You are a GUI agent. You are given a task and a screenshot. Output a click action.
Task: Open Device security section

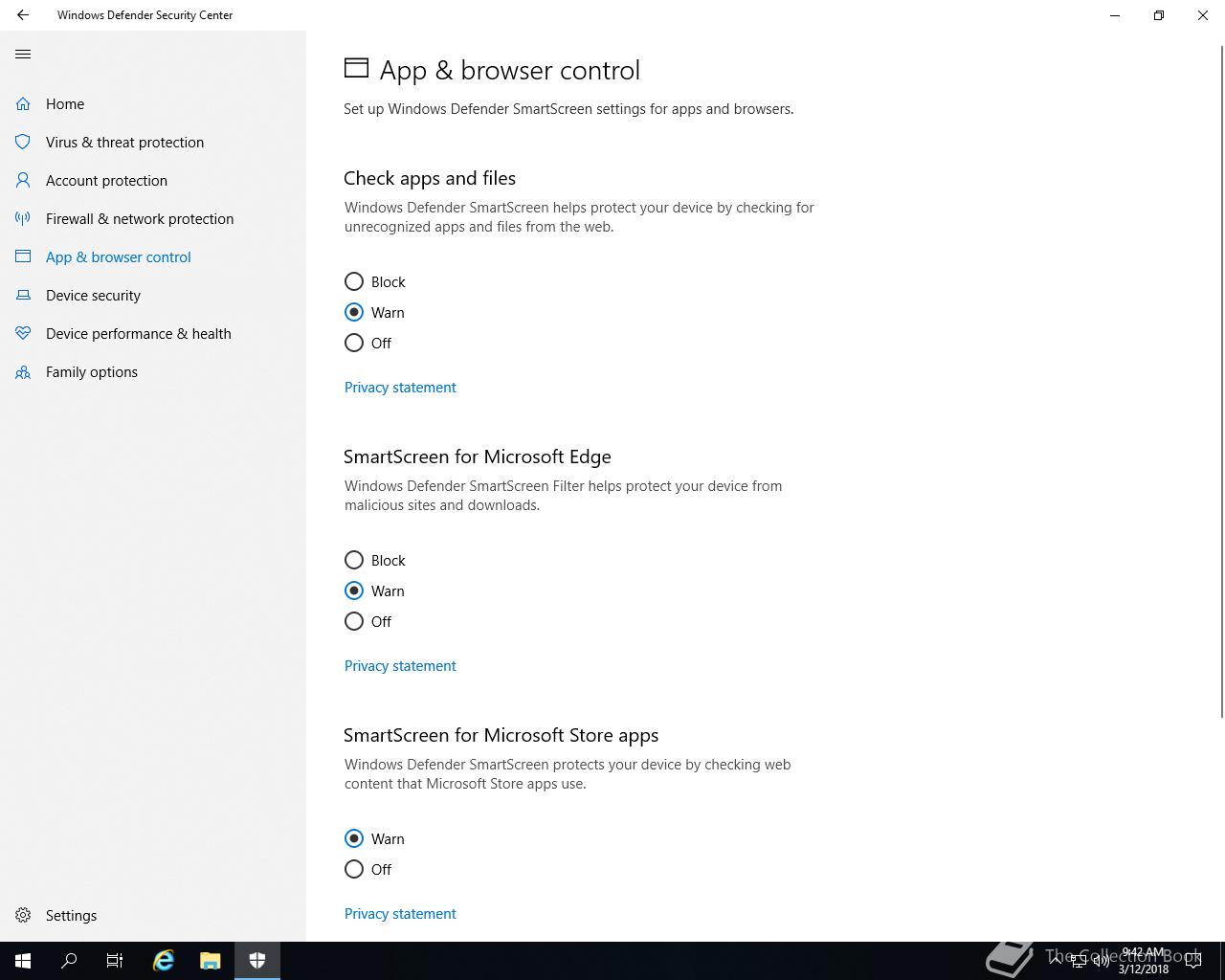point(93,295)
